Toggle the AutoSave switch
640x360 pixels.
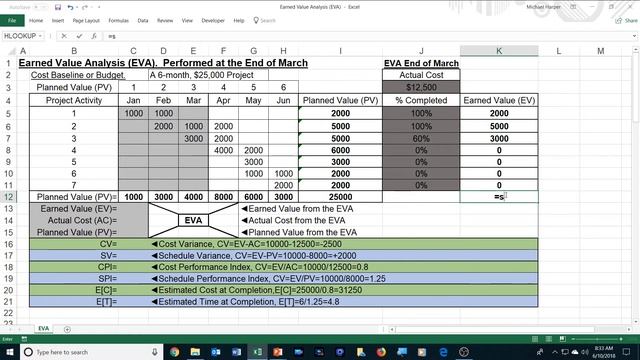click(40, 7)
